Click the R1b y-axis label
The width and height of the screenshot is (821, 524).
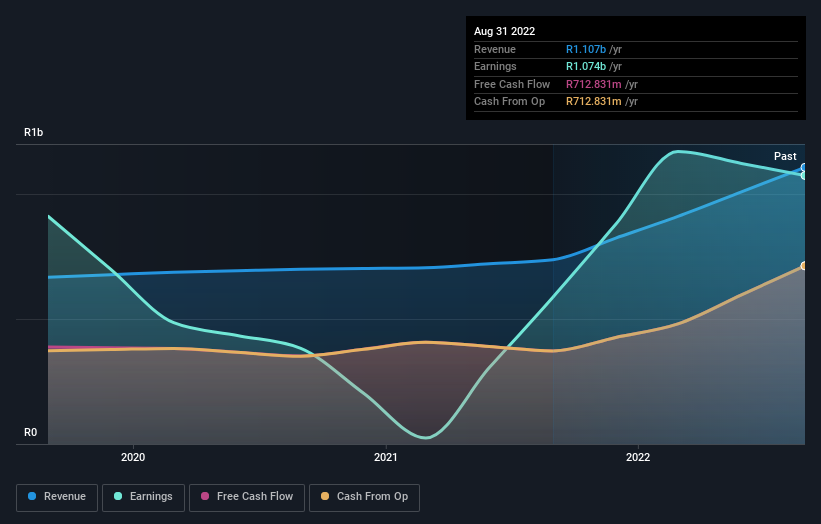(x=34, y=132)
